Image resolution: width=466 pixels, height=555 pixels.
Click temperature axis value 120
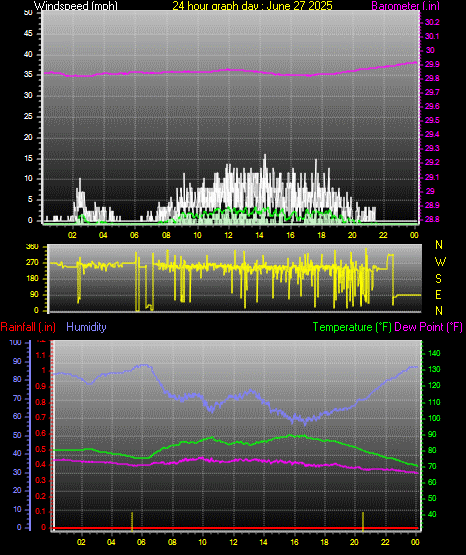[x=434, y=385]
